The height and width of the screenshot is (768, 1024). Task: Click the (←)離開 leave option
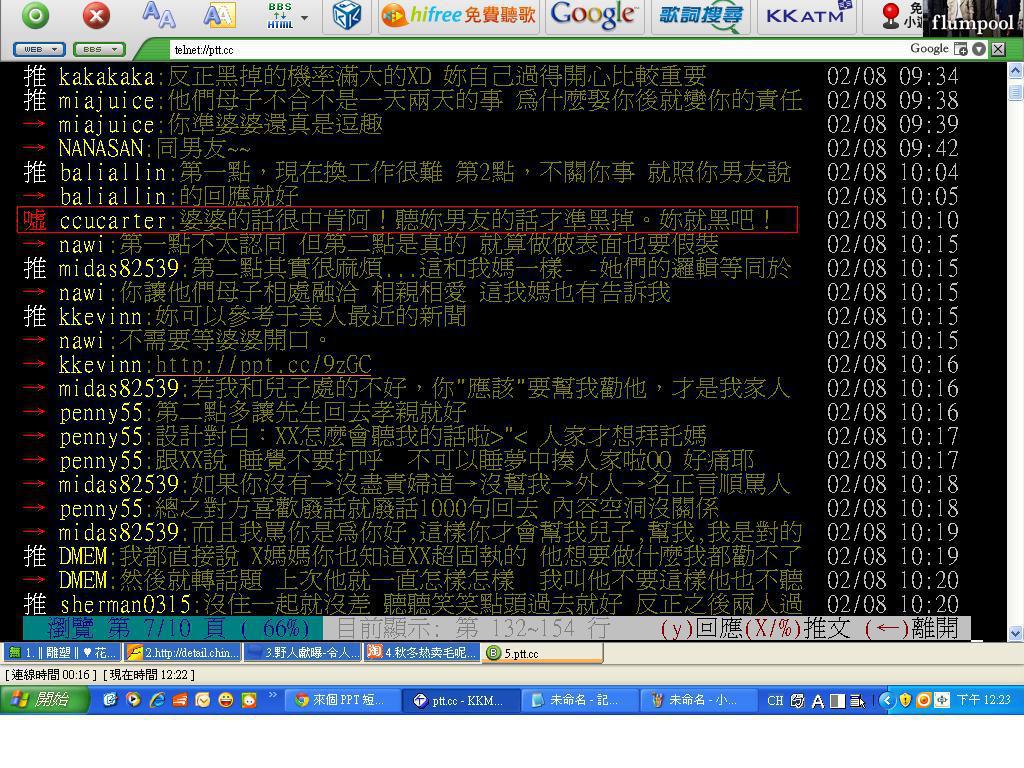[x=911, y=629]
